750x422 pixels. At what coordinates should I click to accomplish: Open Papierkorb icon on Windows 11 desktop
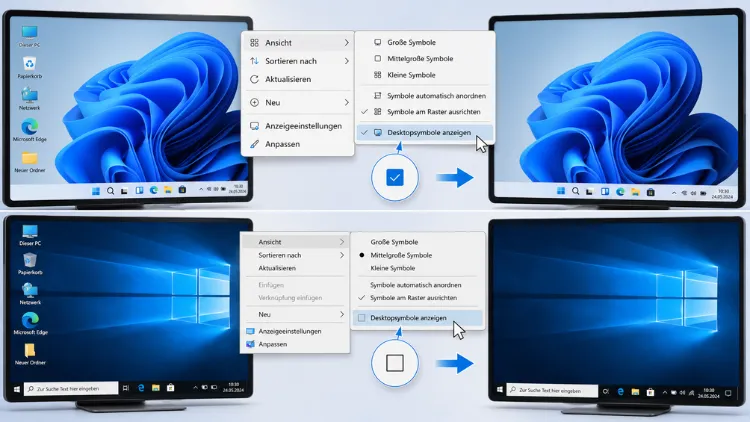point(29,67)
